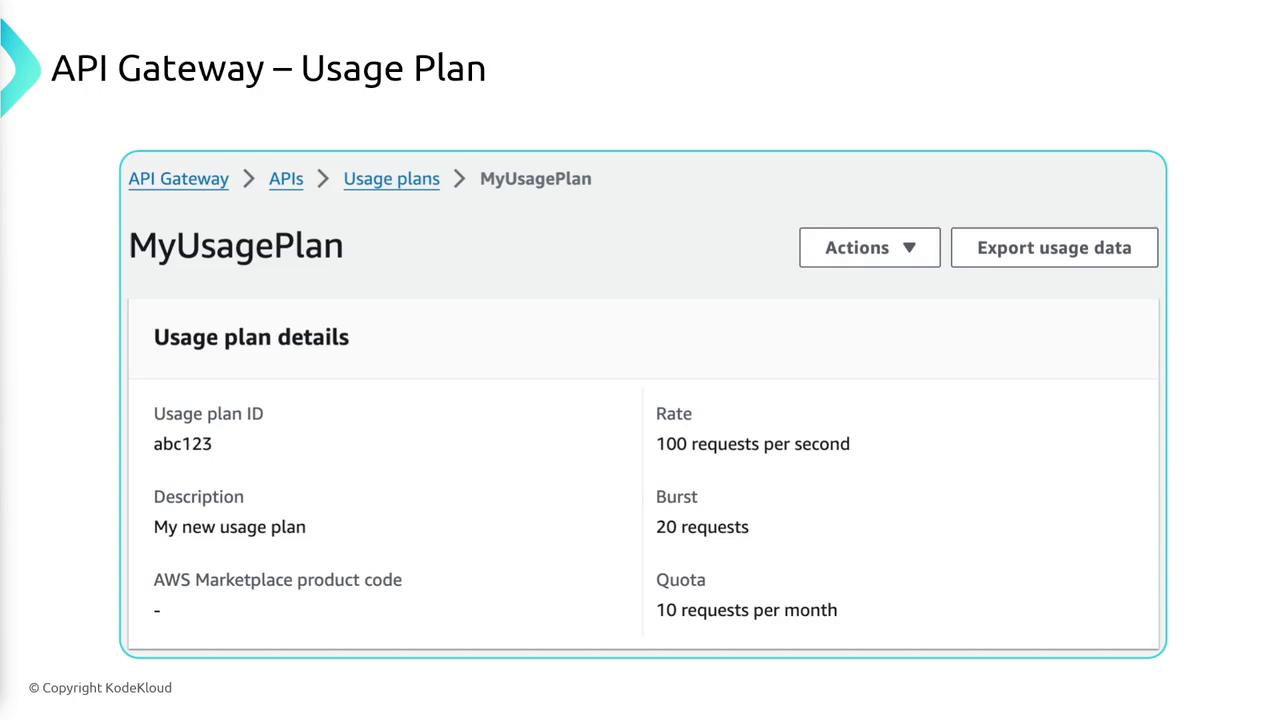
Task: Click Export usage data button
Action: [1054, 248]
